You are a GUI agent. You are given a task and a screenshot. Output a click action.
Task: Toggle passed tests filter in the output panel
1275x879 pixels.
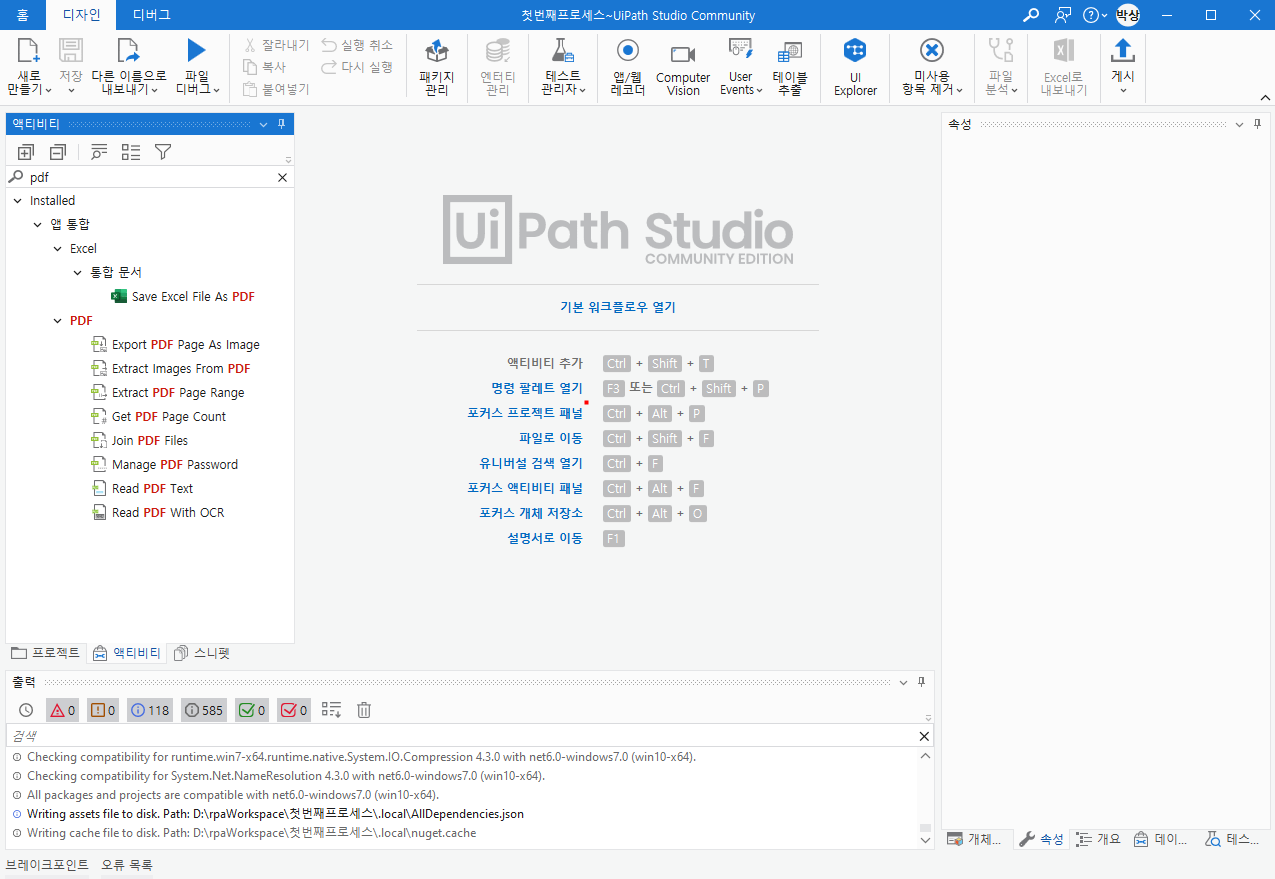coord(252,710)
